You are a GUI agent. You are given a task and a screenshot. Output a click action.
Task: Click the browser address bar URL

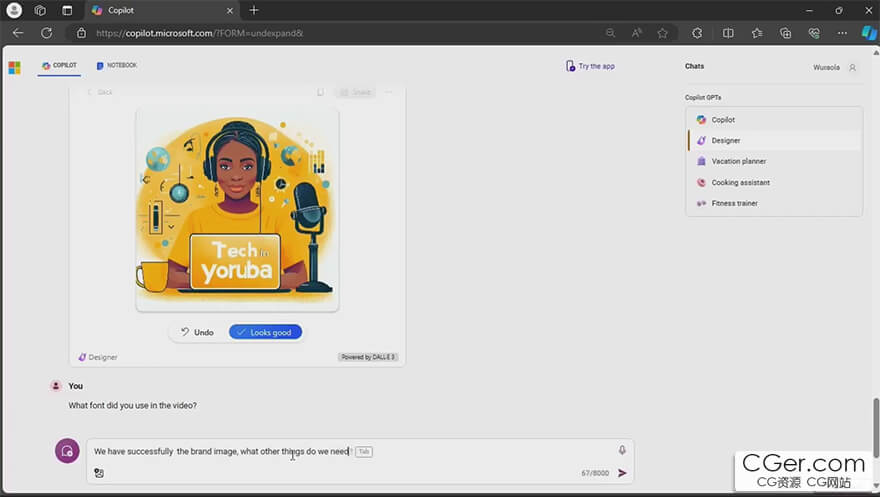click(x=199, y=33)
